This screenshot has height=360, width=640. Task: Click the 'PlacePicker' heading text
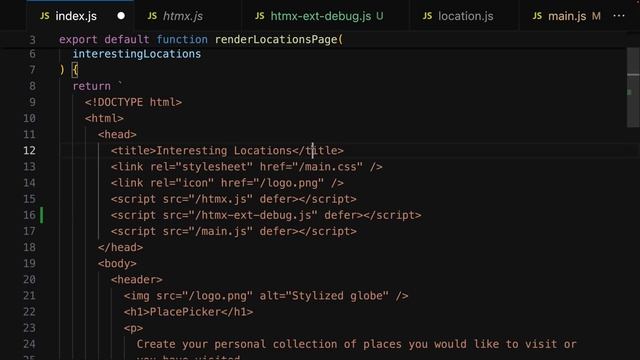coord(185,312)
